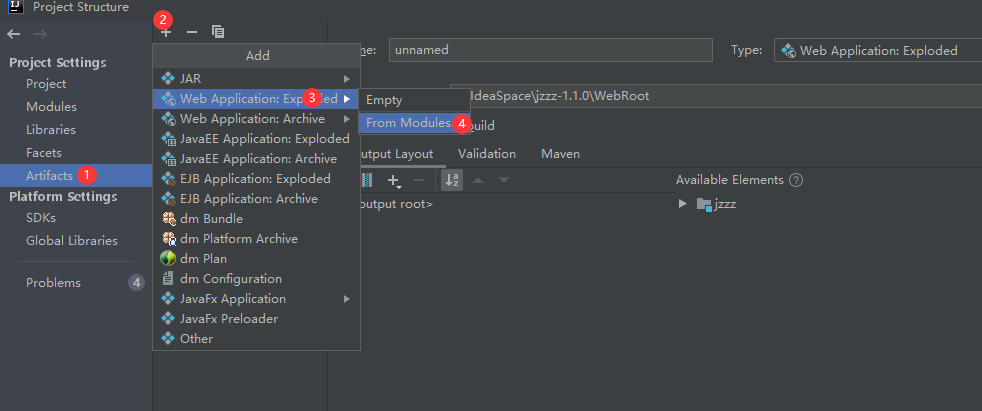The width and height of the screenshot is (982, 411).
Task: Click the Name field containing unnamed
Action: (550, 49)
